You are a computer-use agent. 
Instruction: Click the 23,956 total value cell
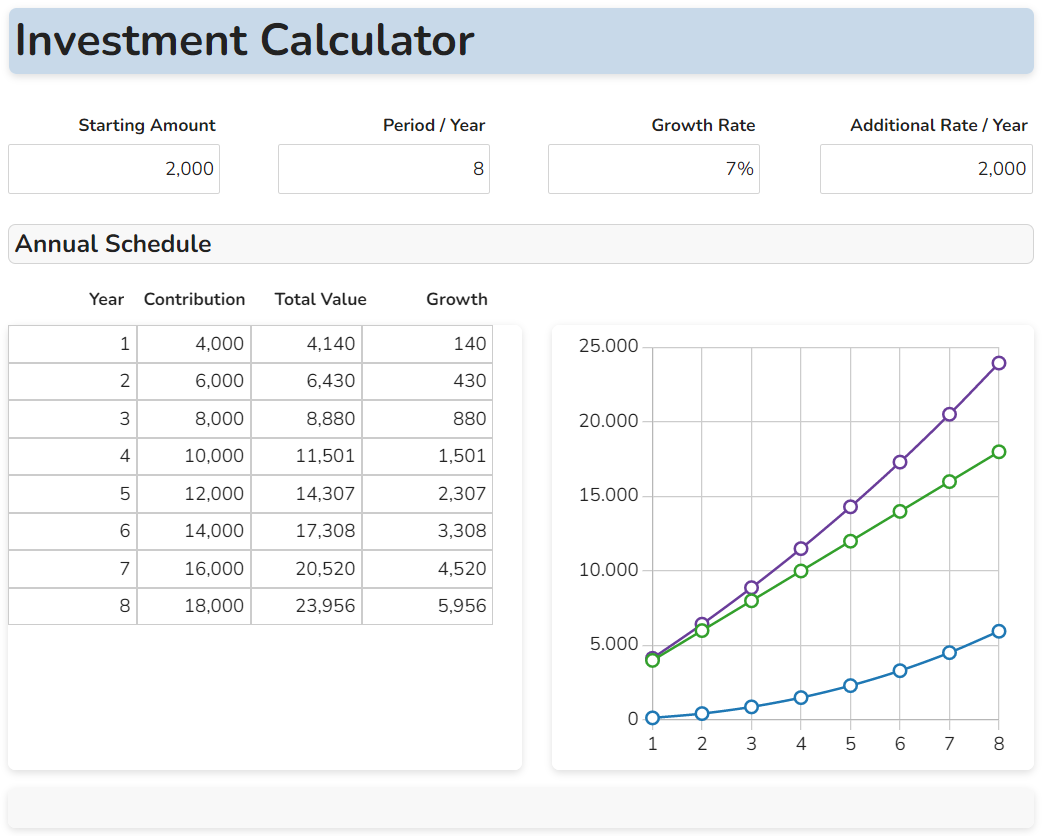[307, 606]
